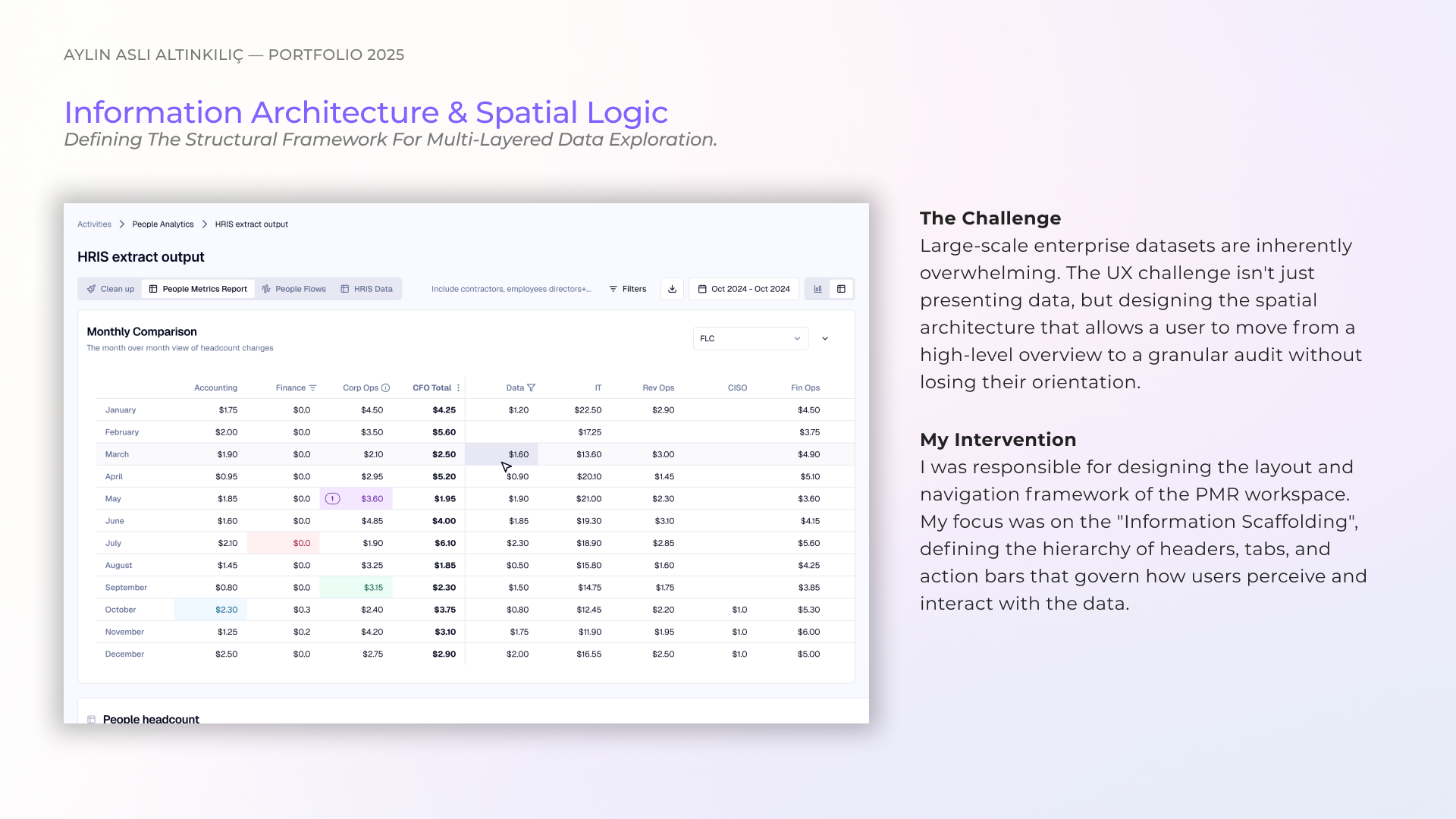This screenshot has height=819, width=1456.
Task: Open the Oct 2024 date range picker
Action: (744, 289)
